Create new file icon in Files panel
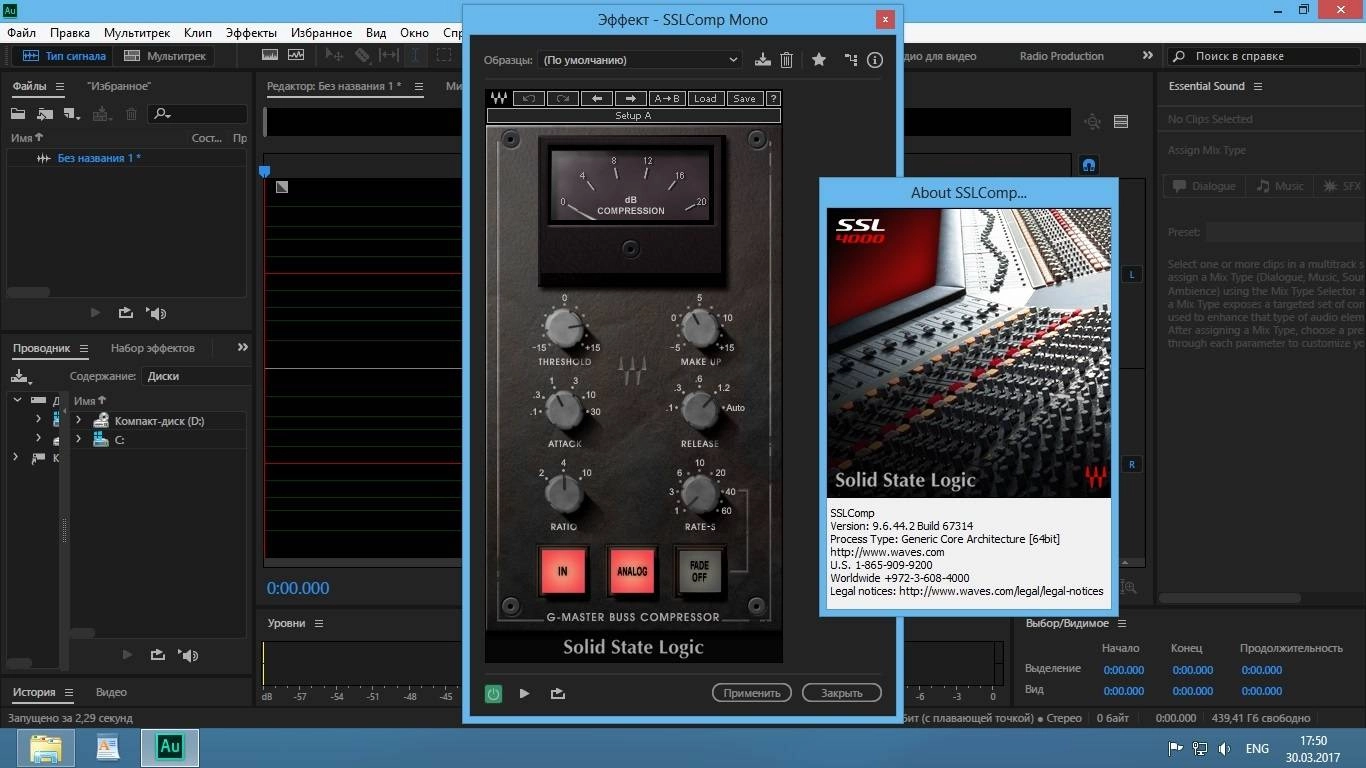The image size is (1366, 768). (71, 114)
